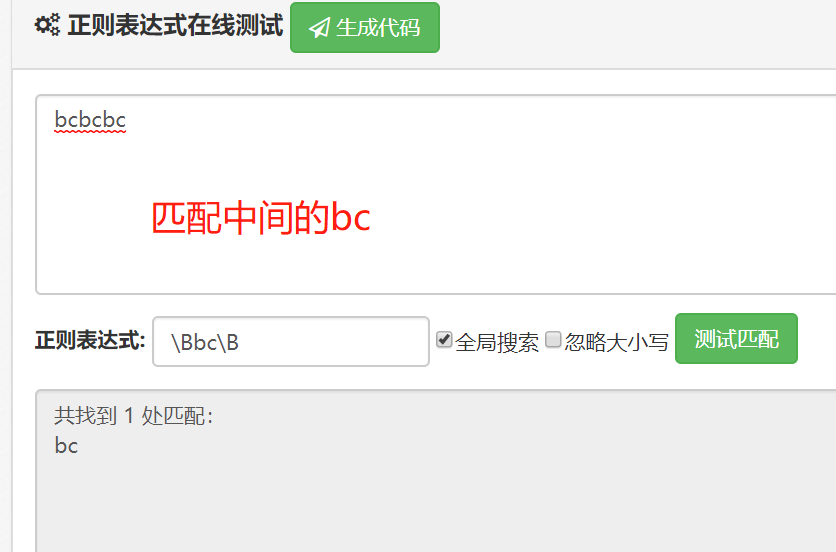Enable the 忽略大小写 checkbox
Image resolution: width=836 pixels, height=552 pixels.
(x=553, y=339)
